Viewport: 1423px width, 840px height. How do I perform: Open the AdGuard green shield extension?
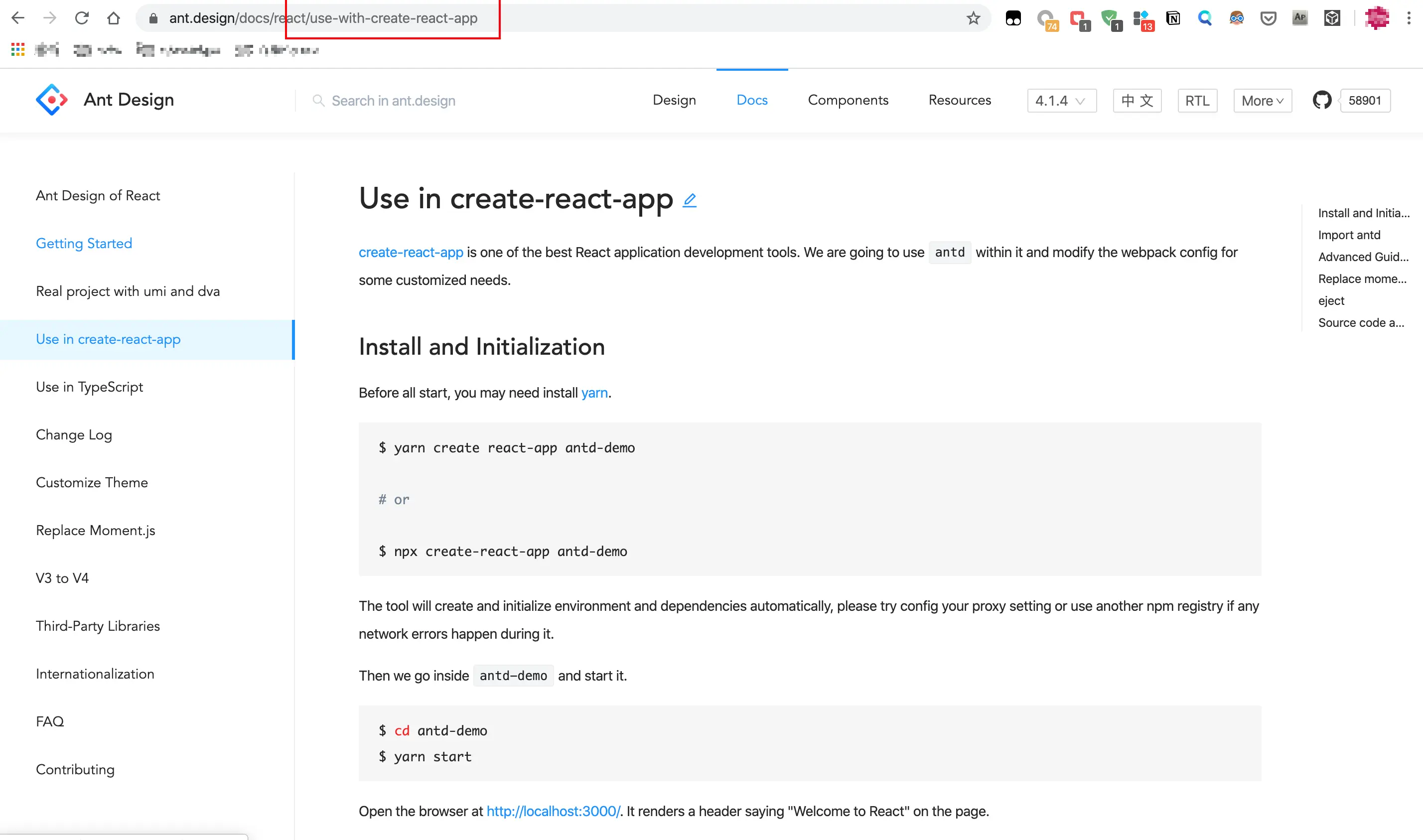pyautogui.click(x=1110, y=18)
